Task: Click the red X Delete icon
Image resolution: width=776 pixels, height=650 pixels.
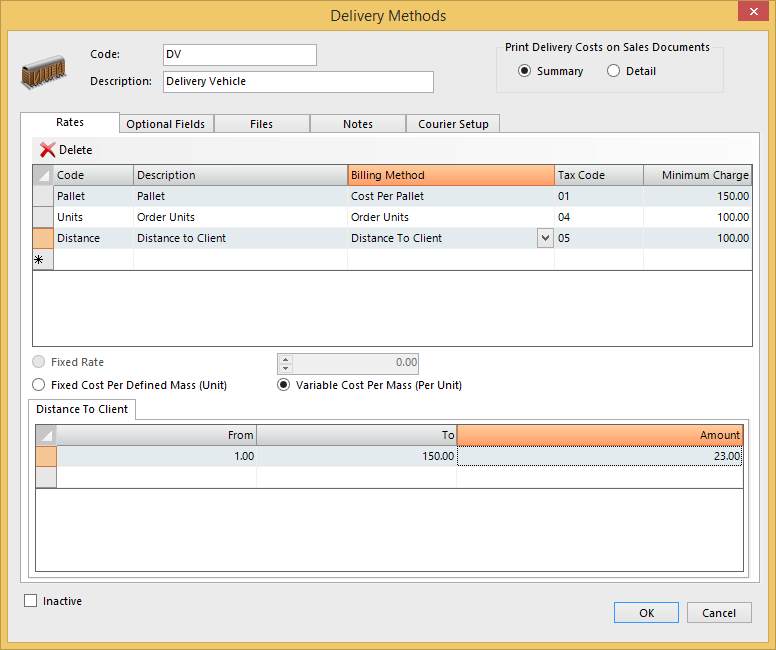Action: [47, 150]
